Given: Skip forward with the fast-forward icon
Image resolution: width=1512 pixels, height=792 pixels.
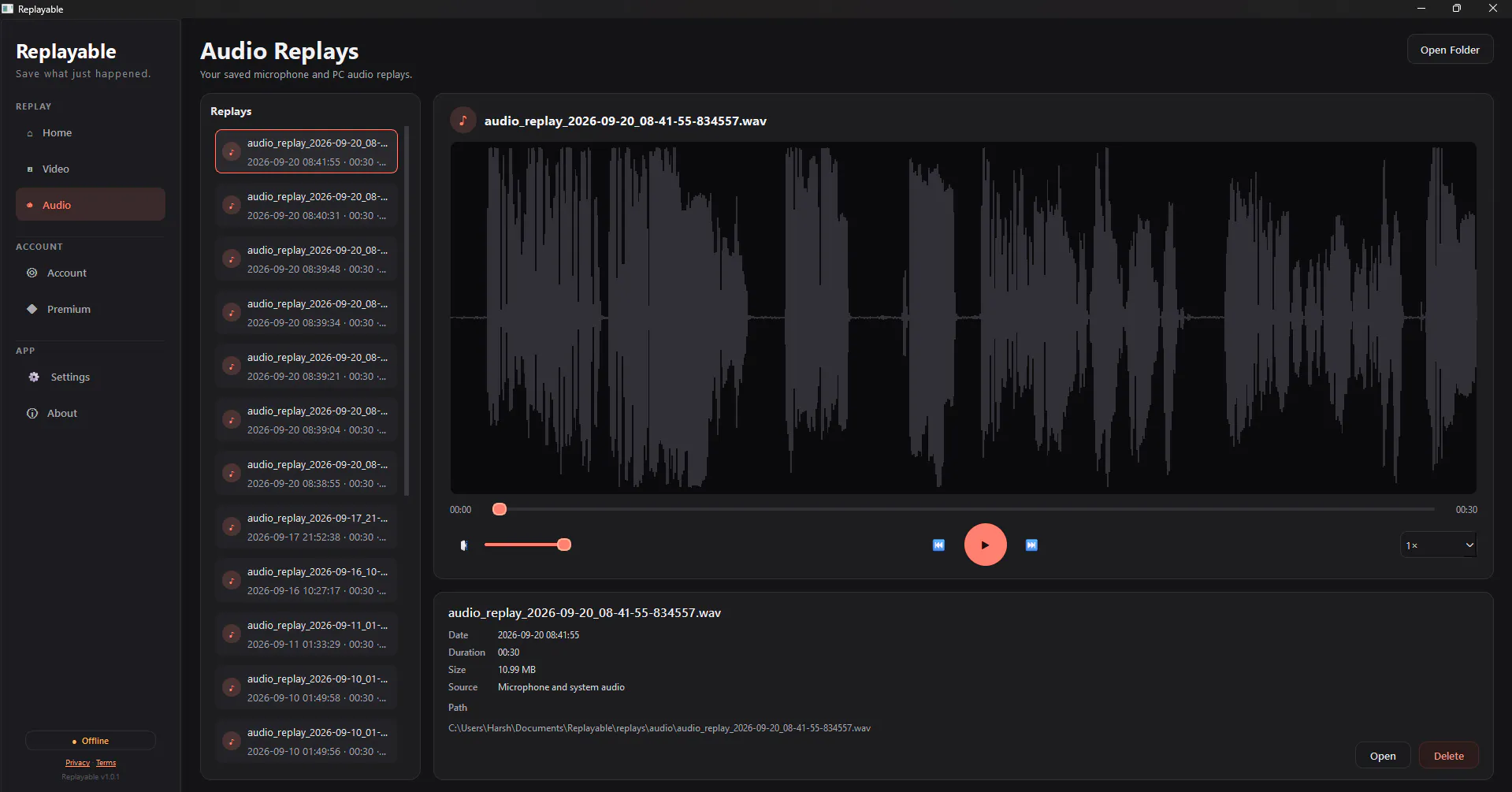Looking at the screenshot, I should coord(1031,545).
